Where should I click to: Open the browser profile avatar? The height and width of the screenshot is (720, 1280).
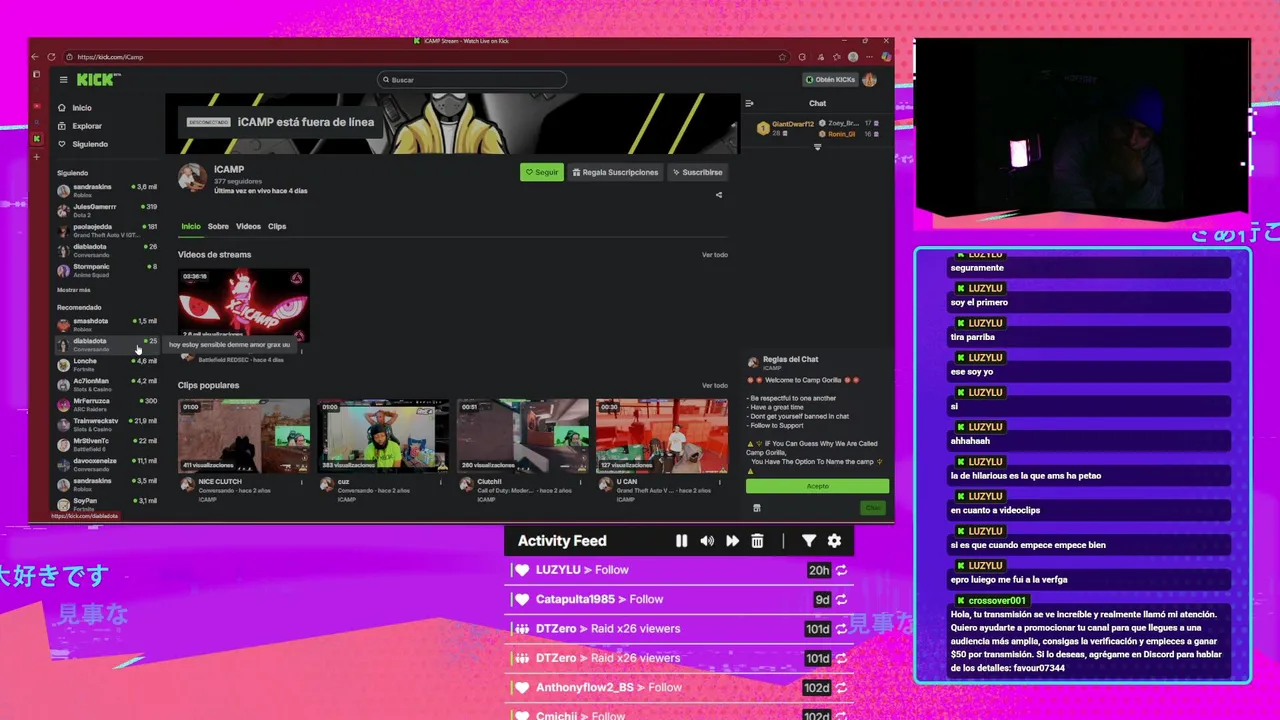[x=853, y=57]
